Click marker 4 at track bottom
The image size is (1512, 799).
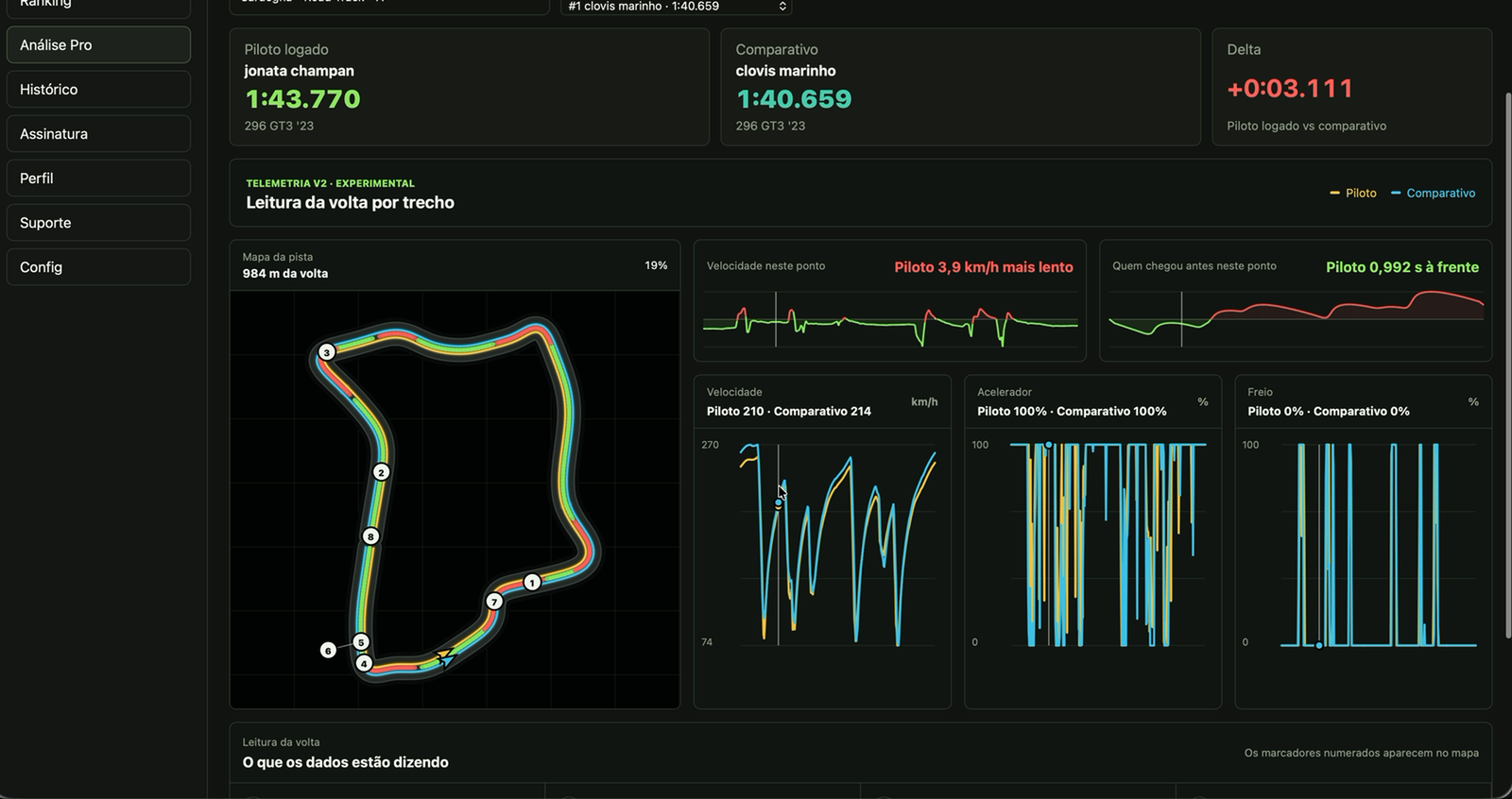(x=364, y=663)
